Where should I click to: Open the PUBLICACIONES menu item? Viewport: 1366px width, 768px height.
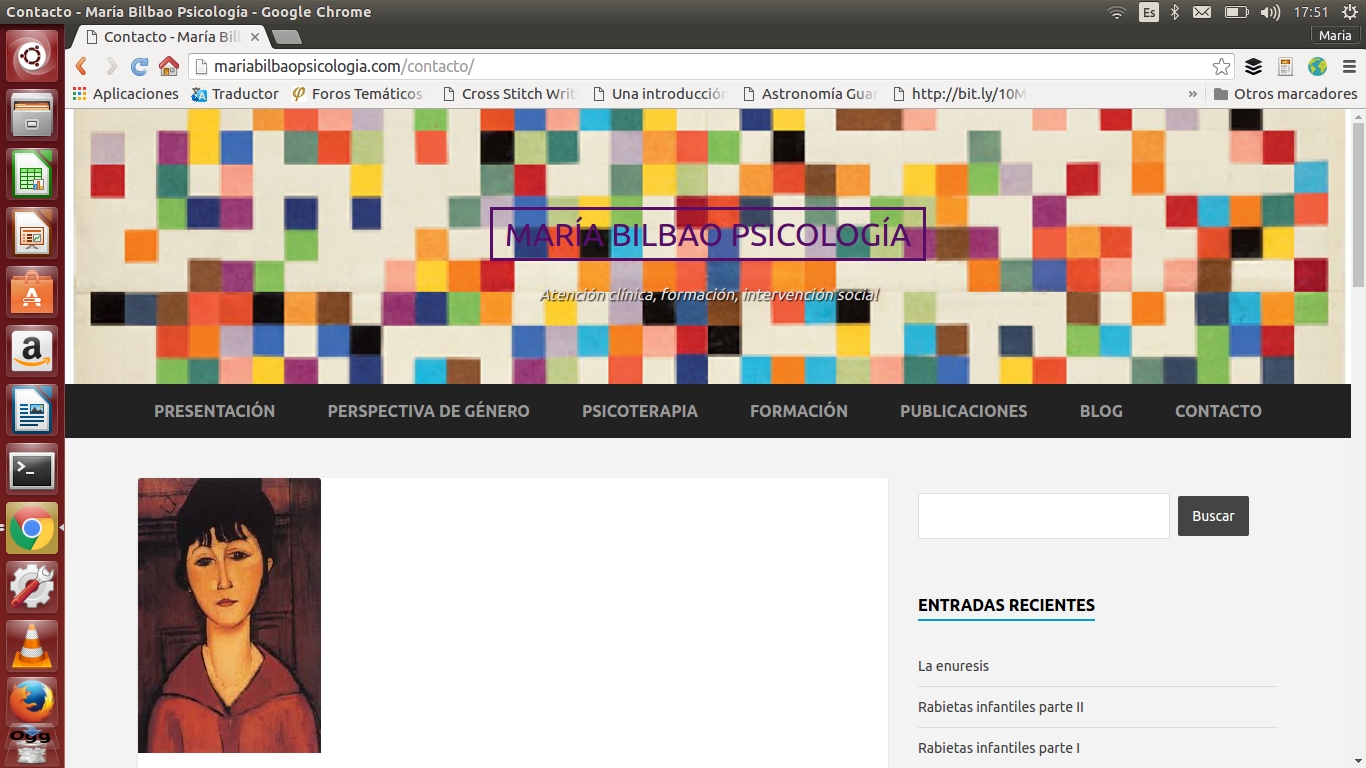(963, 411)
